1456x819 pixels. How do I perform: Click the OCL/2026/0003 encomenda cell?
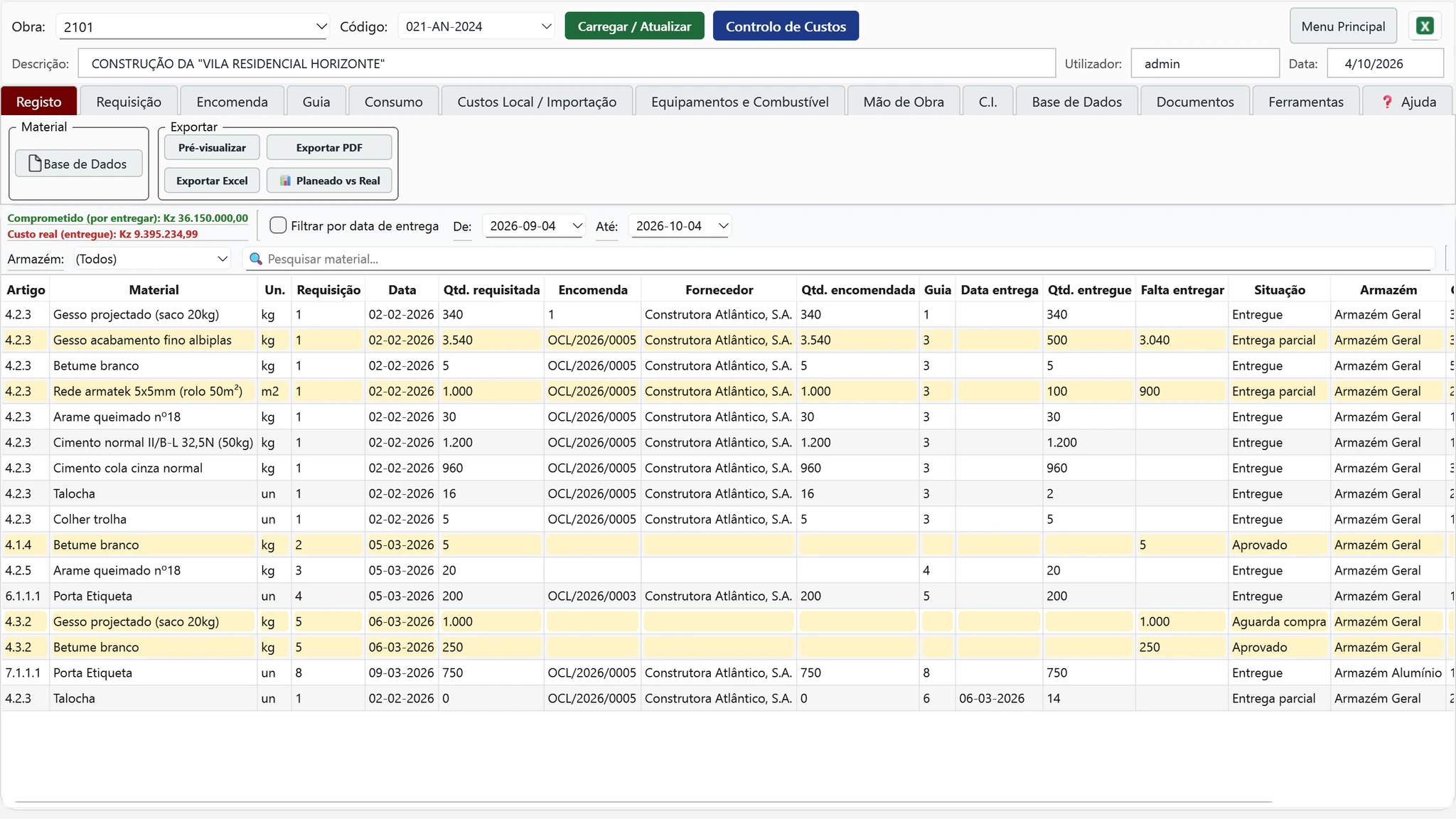point(592,596)
